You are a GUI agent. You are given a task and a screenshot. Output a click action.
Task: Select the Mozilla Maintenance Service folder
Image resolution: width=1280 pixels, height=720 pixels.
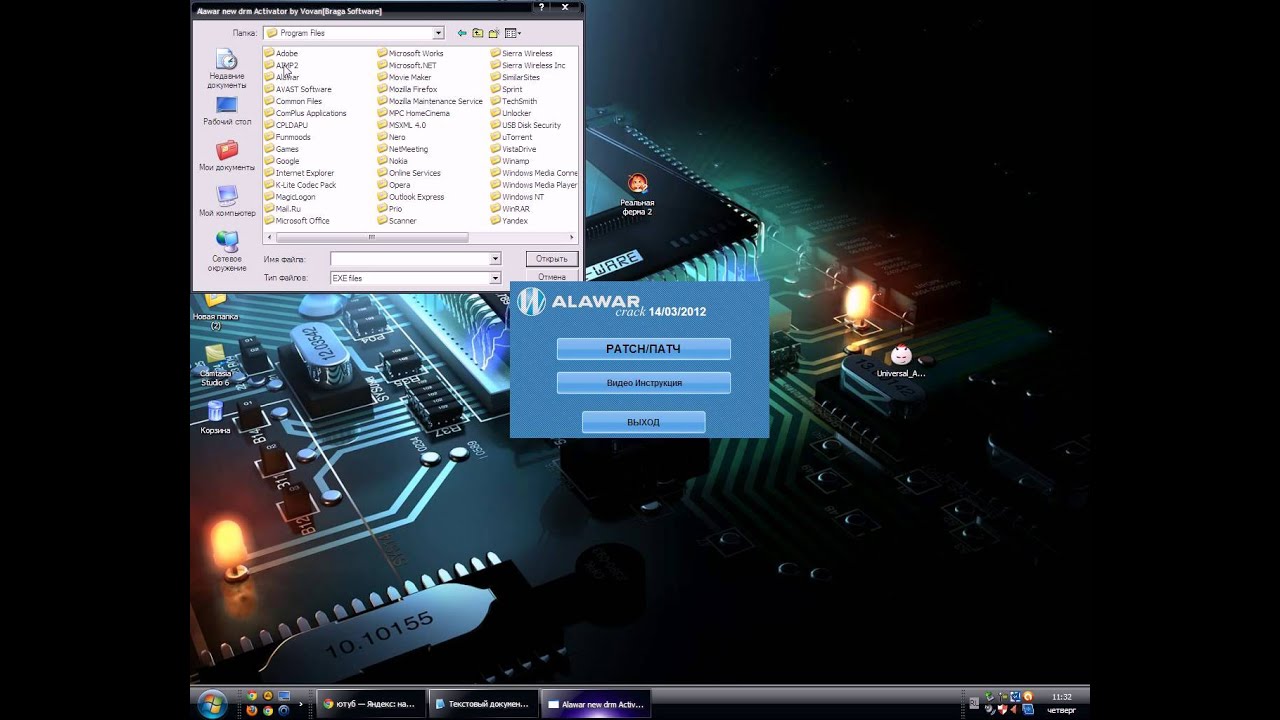tap(430, 101)
